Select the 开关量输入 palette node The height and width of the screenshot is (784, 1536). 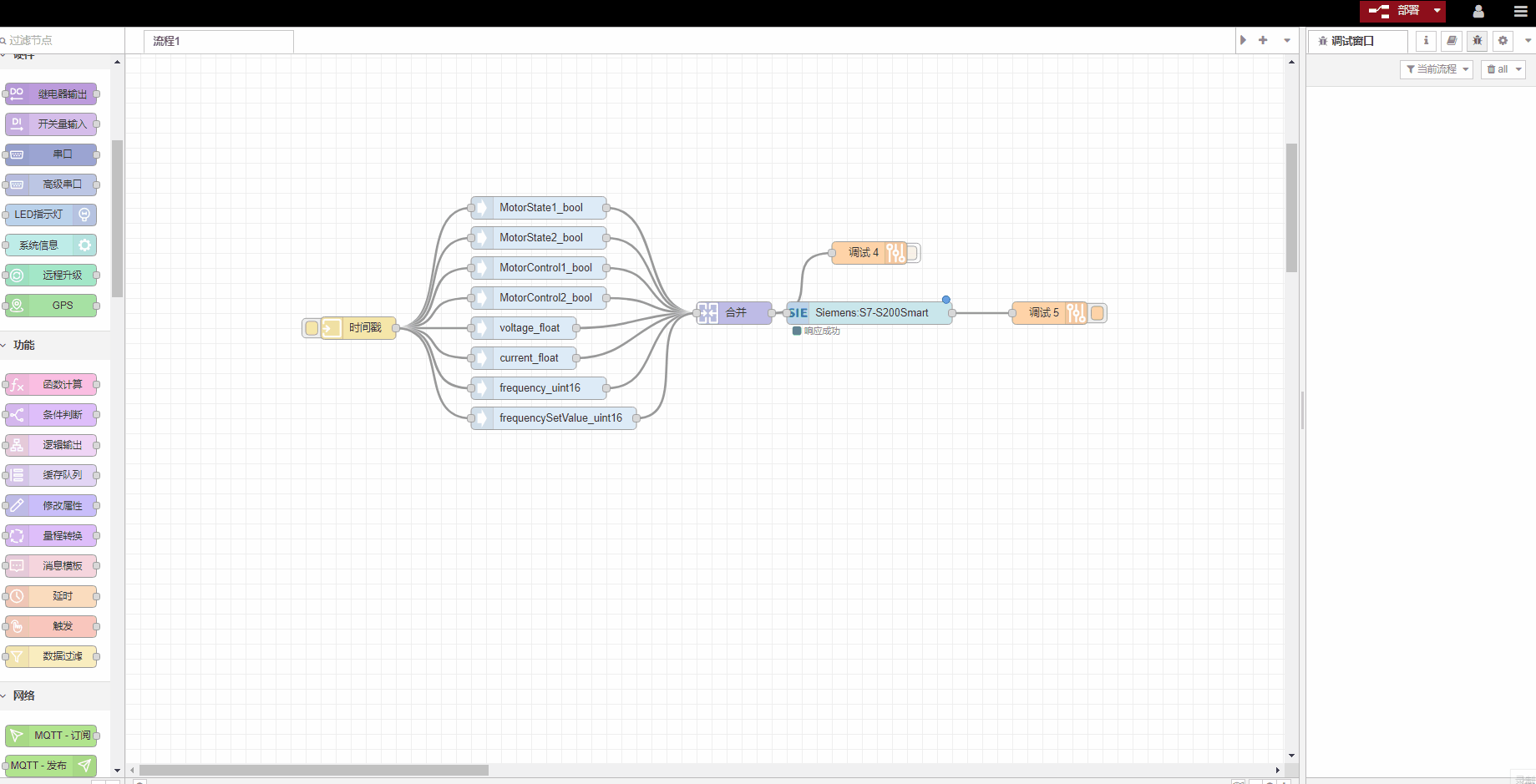[51, 124]
